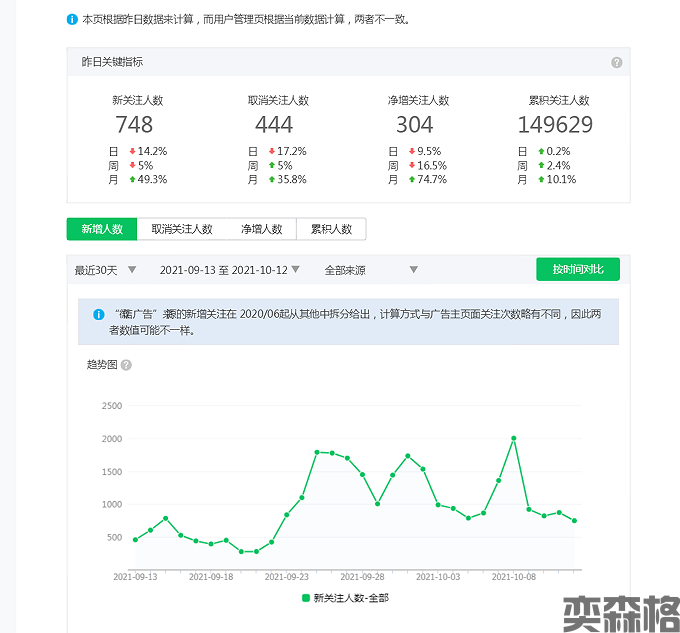The height and width of the screenshot is (633, 680).
Task: Click the green up arrow beside 74.7%
Action: (x=412, y=180)
